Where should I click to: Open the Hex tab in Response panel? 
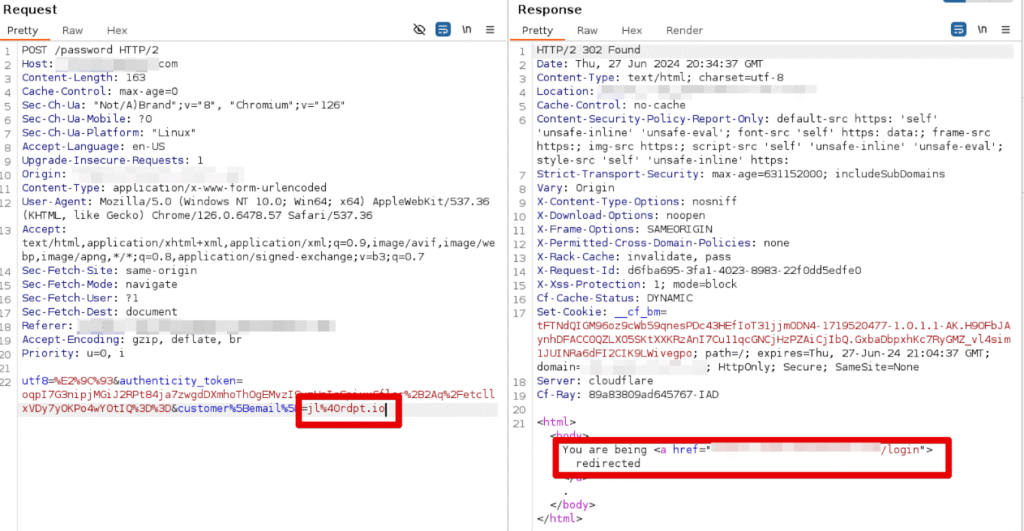(631, 31)
